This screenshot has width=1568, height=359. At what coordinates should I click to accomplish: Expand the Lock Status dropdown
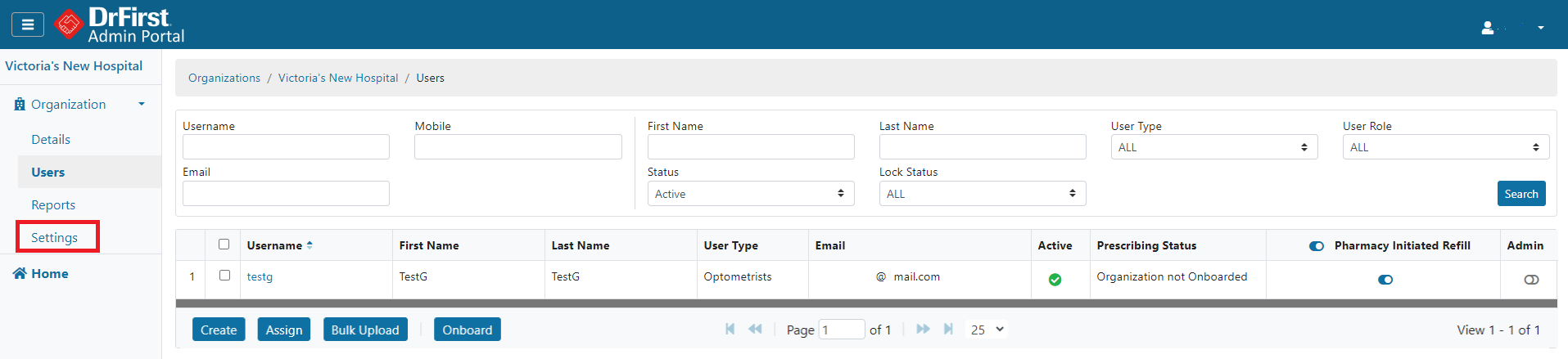tap(982, 194)
